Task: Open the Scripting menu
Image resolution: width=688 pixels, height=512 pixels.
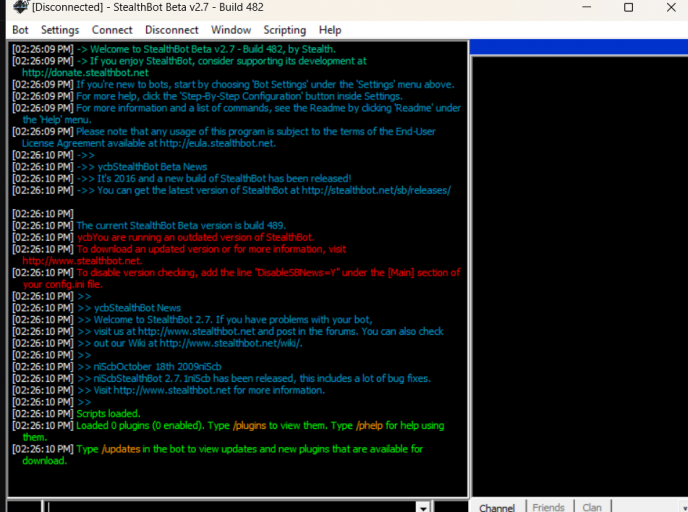Action: coord(284,30)
